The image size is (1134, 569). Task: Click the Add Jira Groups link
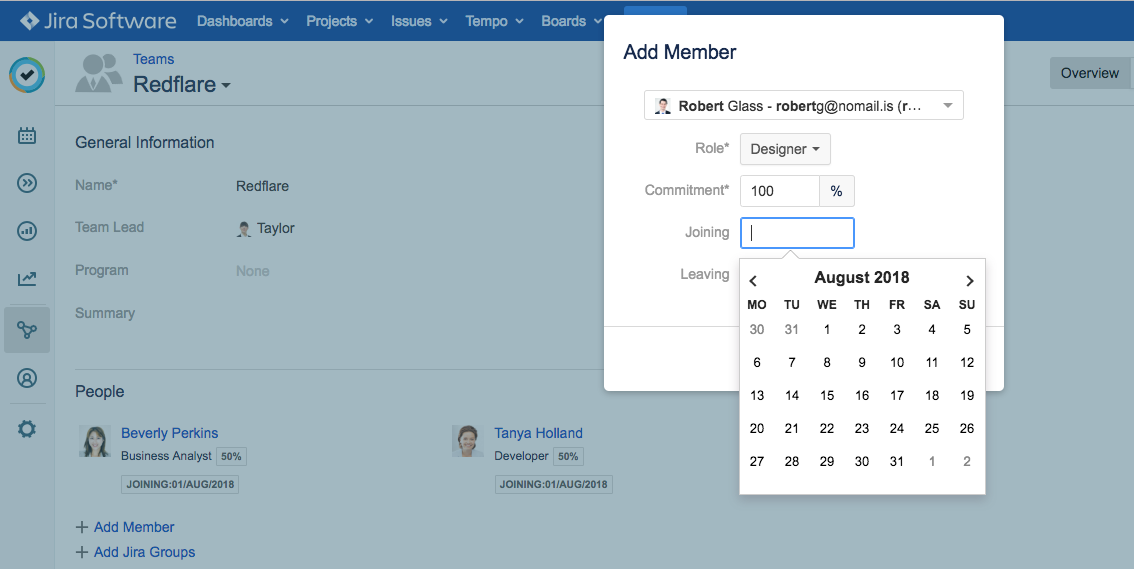pos(144,552)
